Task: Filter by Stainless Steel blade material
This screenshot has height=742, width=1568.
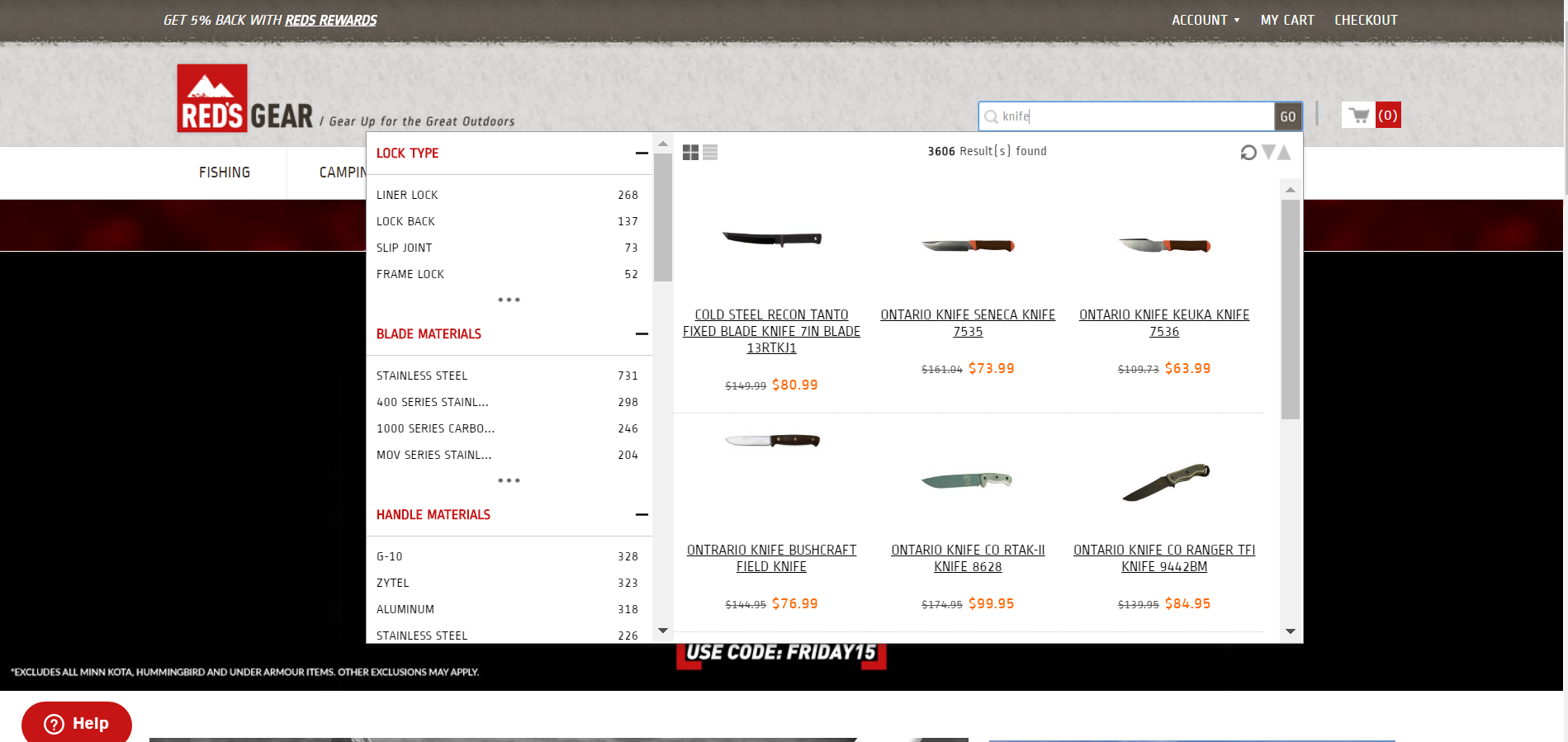Action: coord(422,376)
